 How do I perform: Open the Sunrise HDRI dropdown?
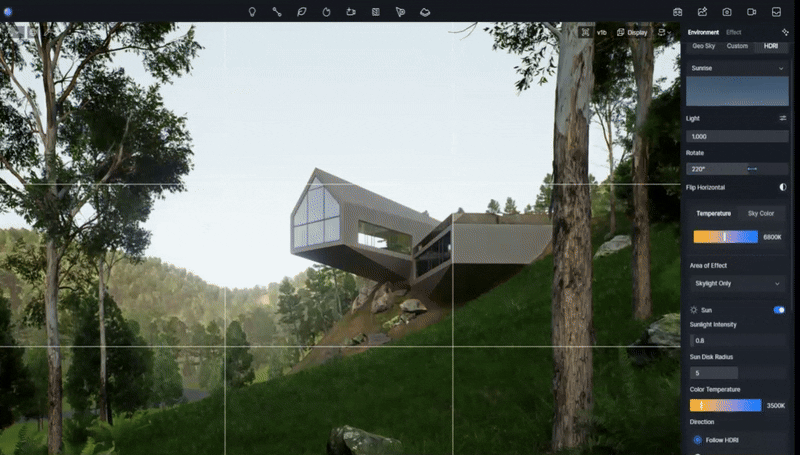point(737,68)
